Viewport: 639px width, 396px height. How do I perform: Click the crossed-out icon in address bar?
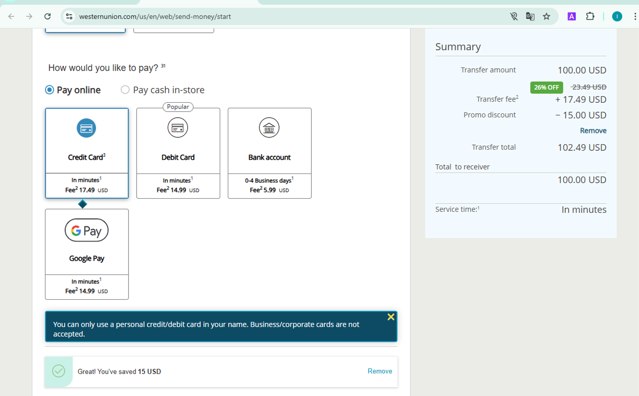click(514, 16)
